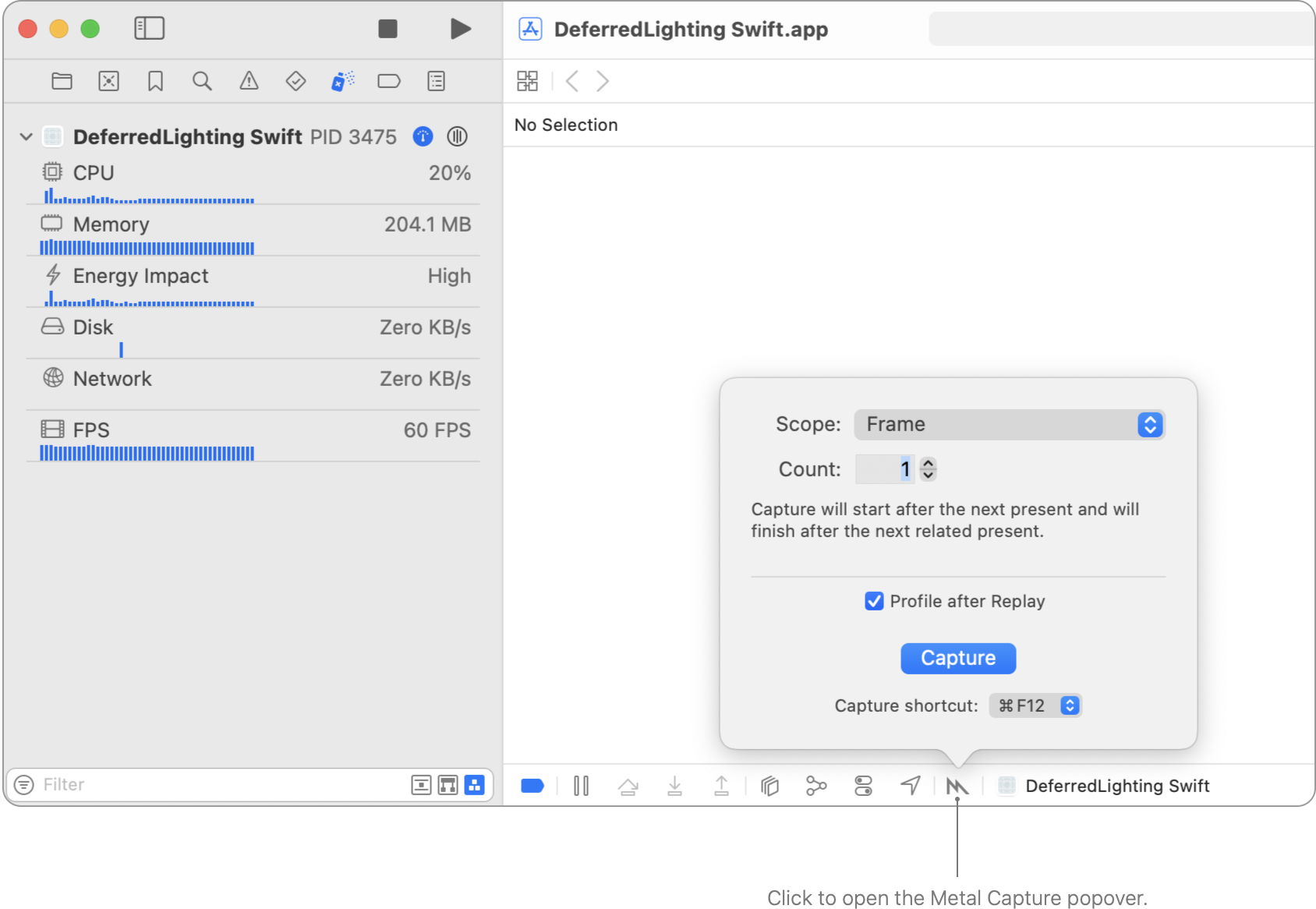
Task: Select the Memory gauge row
Action: pyautogui.click(x=253, y=225)
